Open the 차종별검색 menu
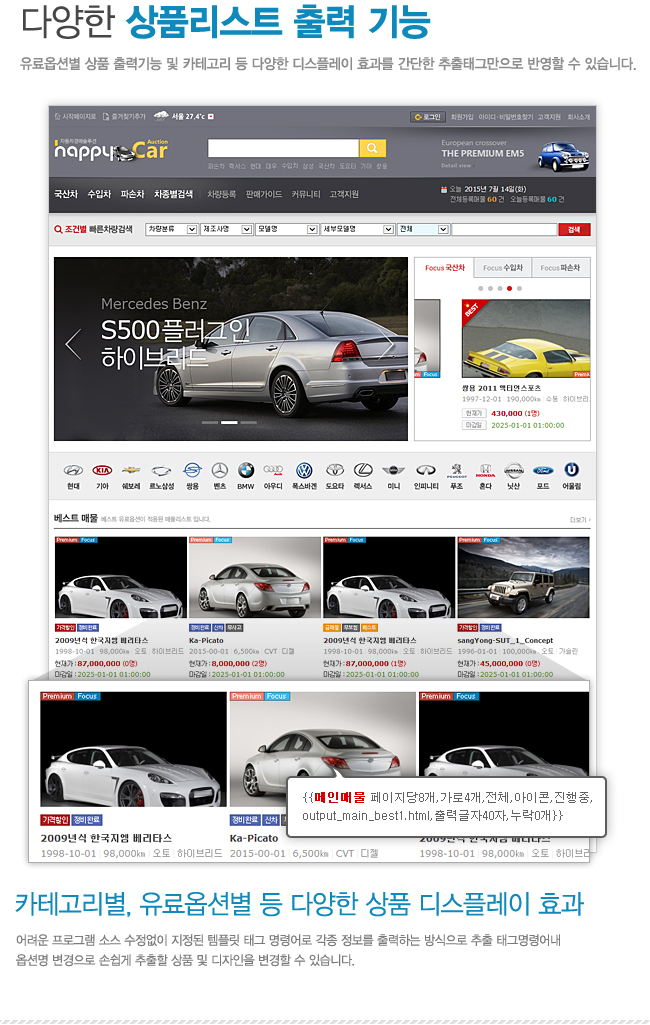The width and height of the screenshot is (650, 1025). point(173,194)
